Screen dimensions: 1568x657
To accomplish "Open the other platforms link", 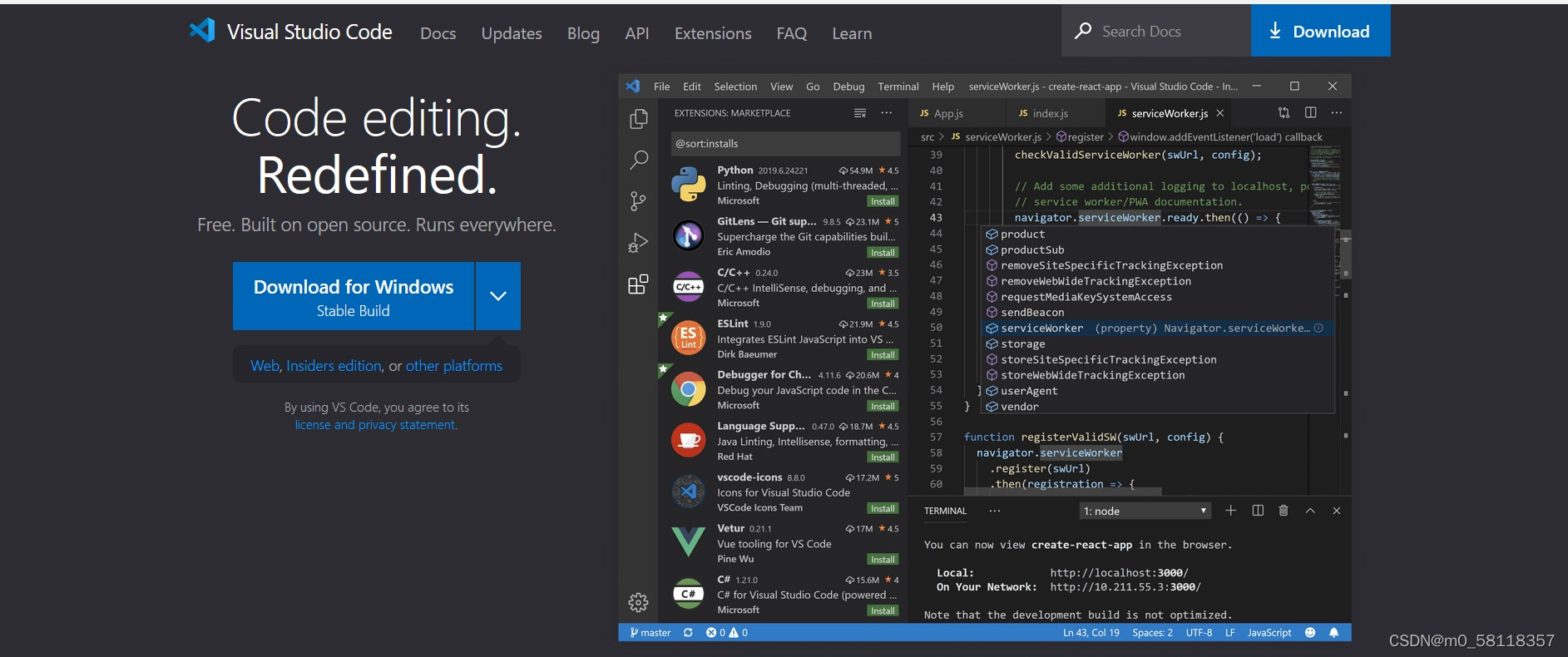I will tap(454, 366).
